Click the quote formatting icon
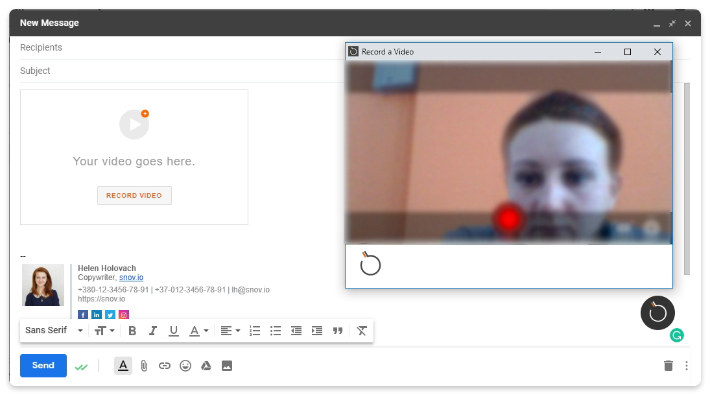Image resolution: width=710 pixels, height=394 pixels. pos(338,331)
